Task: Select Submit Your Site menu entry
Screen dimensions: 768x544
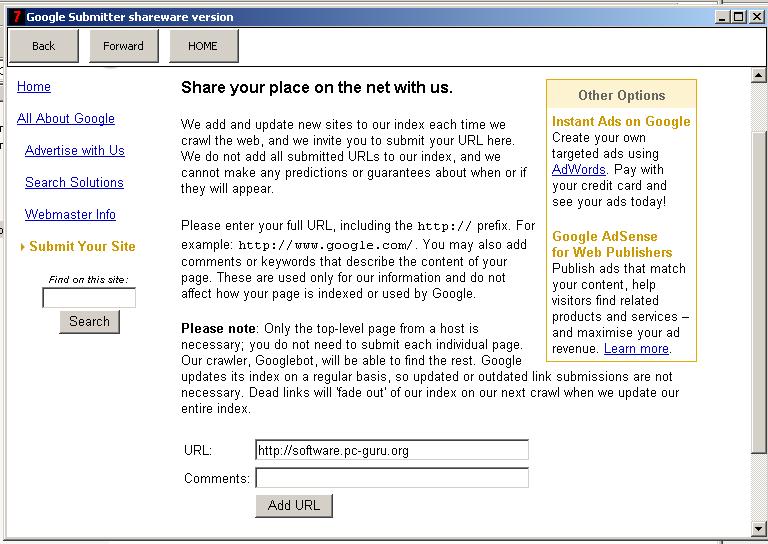Action: pos(82,246)
